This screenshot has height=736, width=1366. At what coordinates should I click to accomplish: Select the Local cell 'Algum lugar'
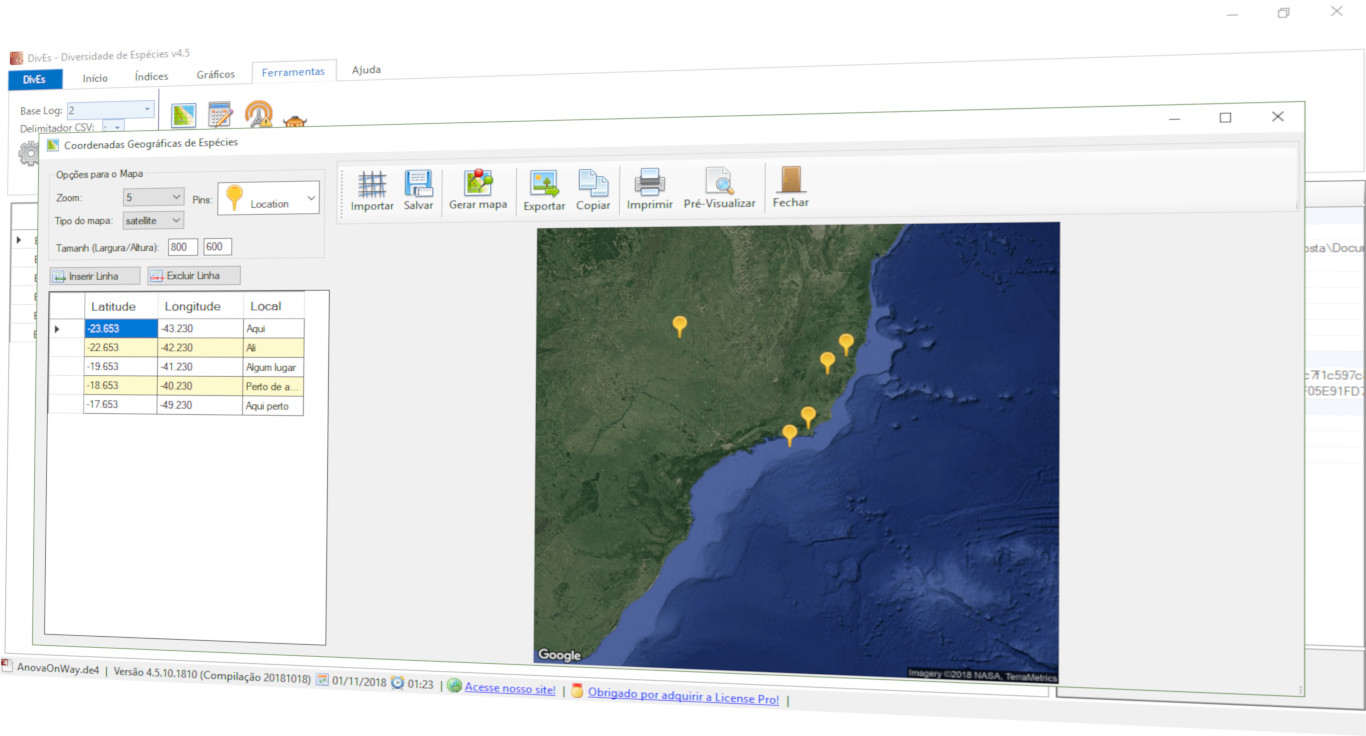[x=273, y=367]
